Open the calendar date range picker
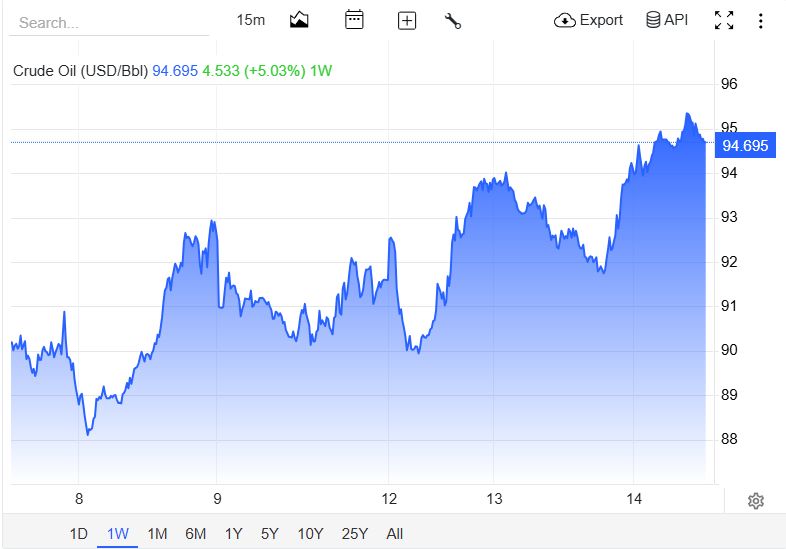 (354, 20)
